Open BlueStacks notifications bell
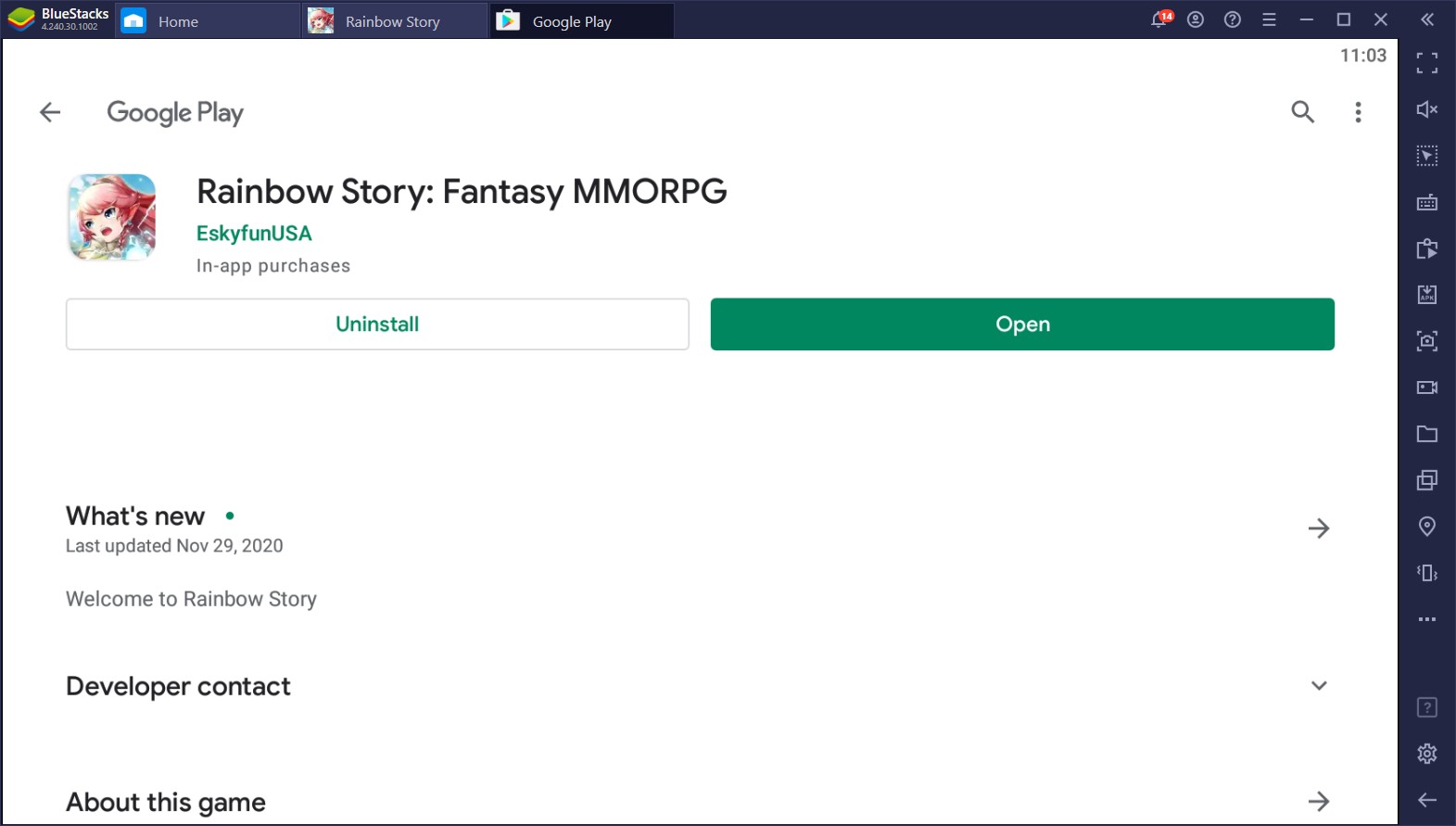Image resolution: width=1456 pixels, height=826 pixels. [x=1159, y=19]
